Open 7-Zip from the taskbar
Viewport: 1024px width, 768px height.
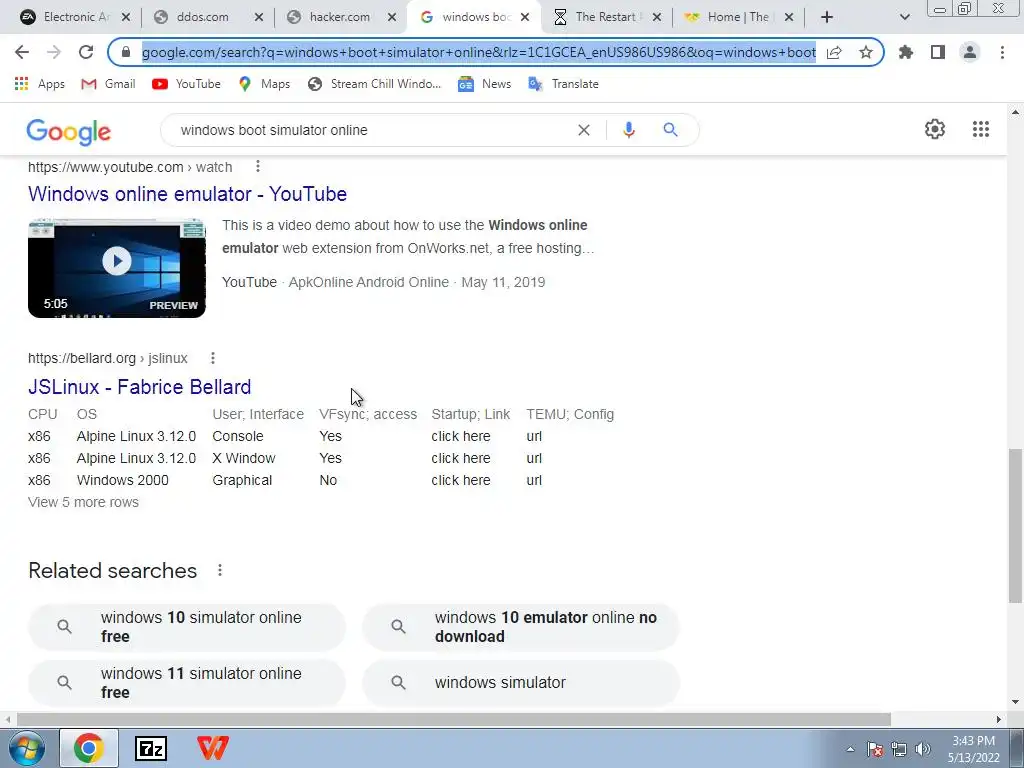151,748
